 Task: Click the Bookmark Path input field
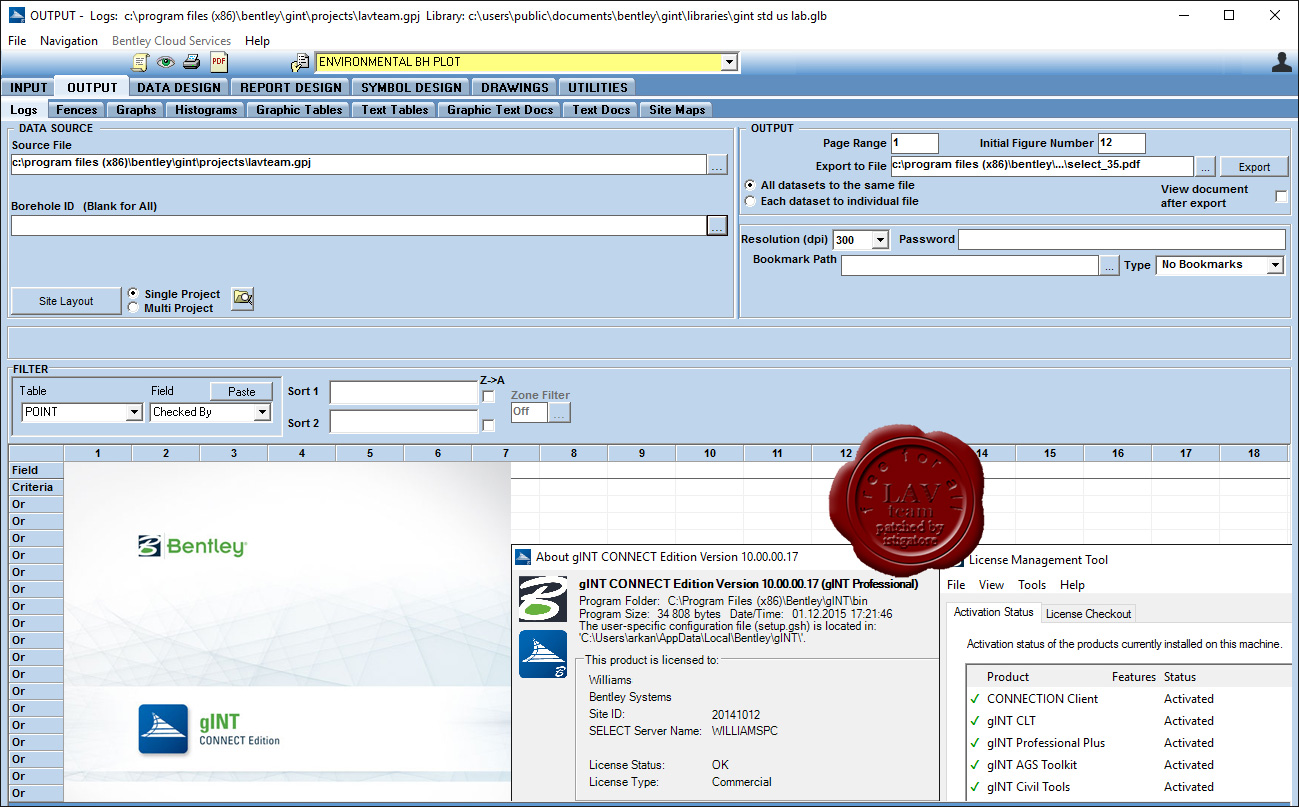(x=970, y=266)
